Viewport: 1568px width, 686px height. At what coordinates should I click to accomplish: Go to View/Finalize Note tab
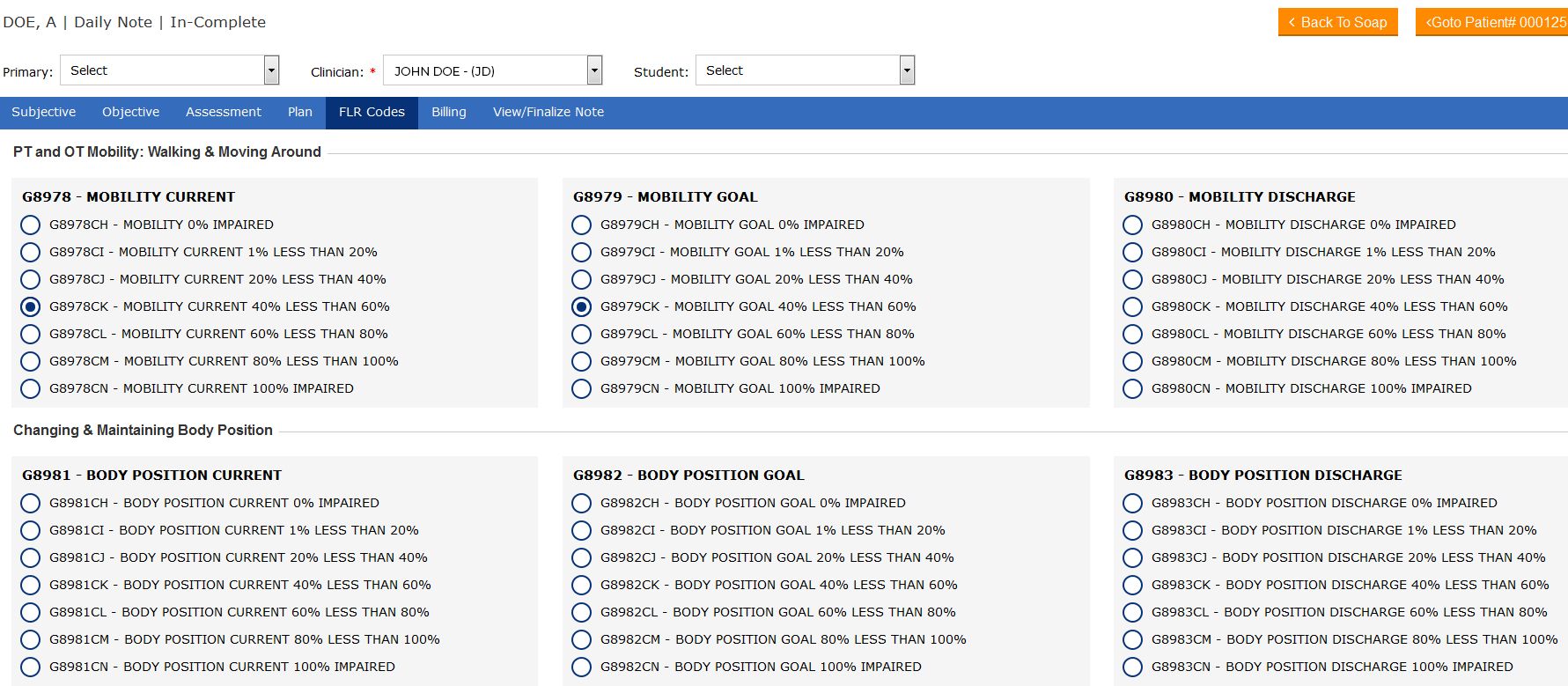click(548, 113)
